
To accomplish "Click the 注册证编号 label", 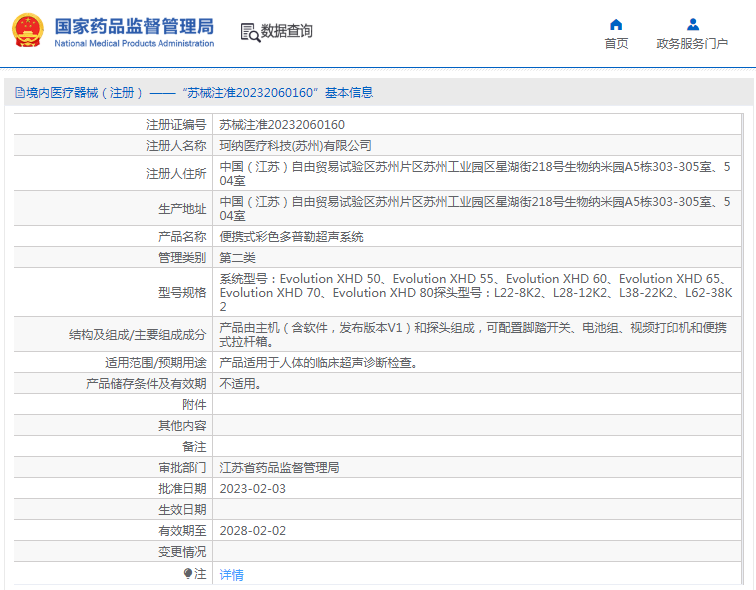I will tap(176, 125).
